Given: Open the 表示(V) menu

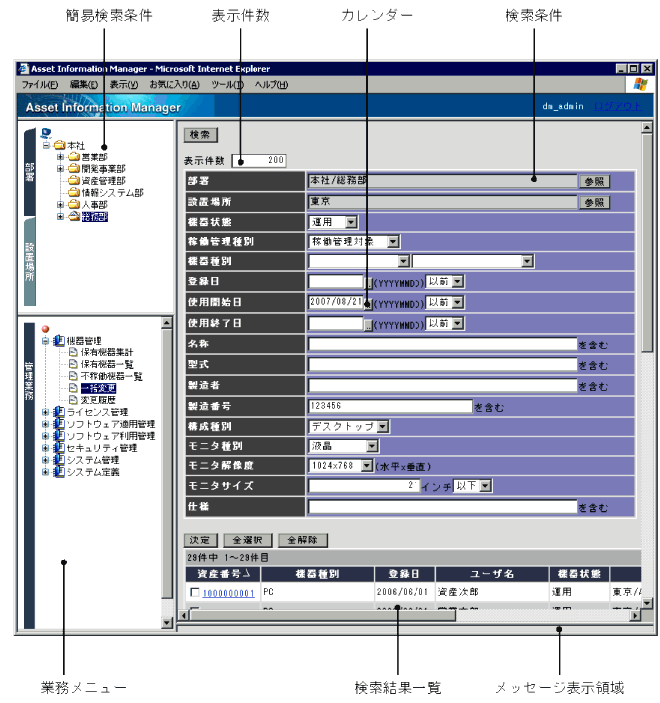Looking at the screenshot, I should click(124, 84).
